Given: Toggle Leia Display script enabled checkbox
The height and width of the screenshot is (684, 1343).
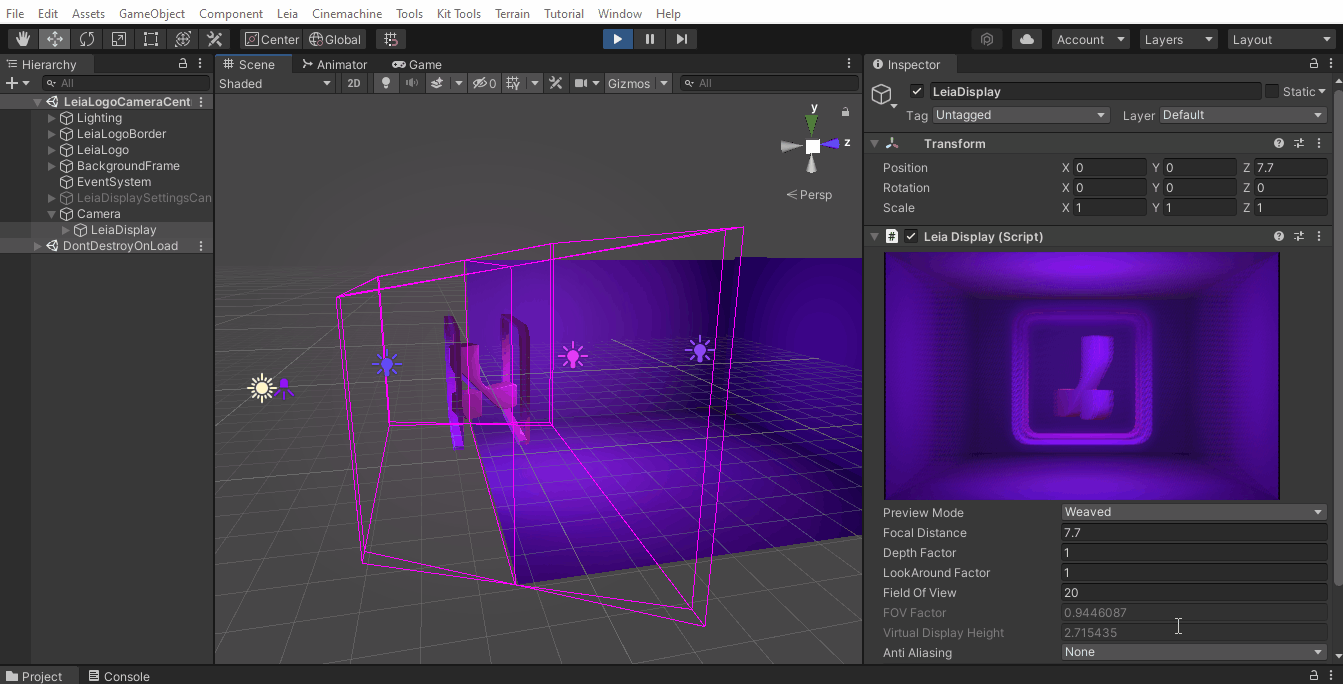Looking at the screenshot, I should (x=911, y=236).
